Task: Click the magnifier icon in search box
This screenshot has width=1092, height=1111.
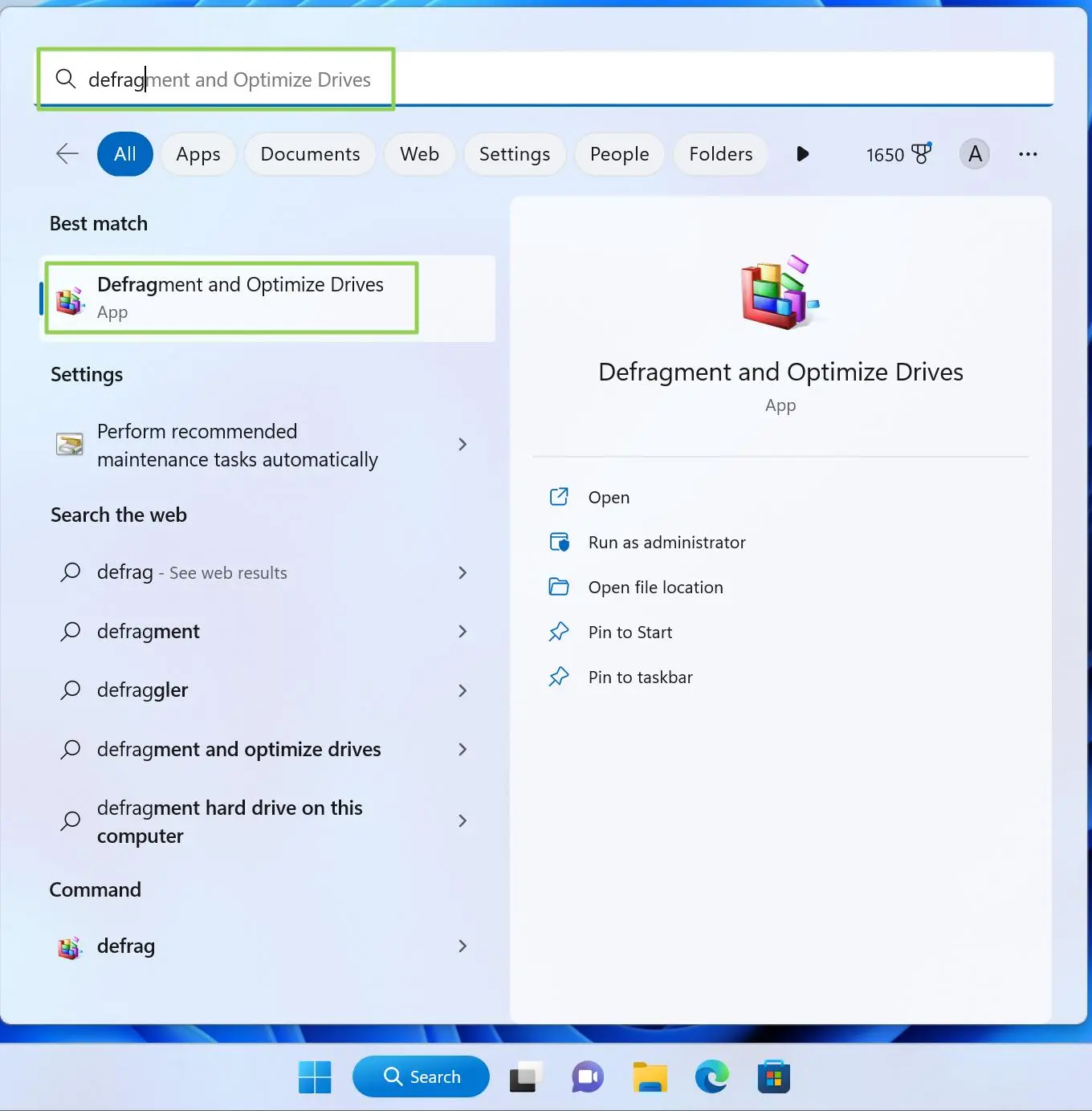Action: [x=65, y=79]
